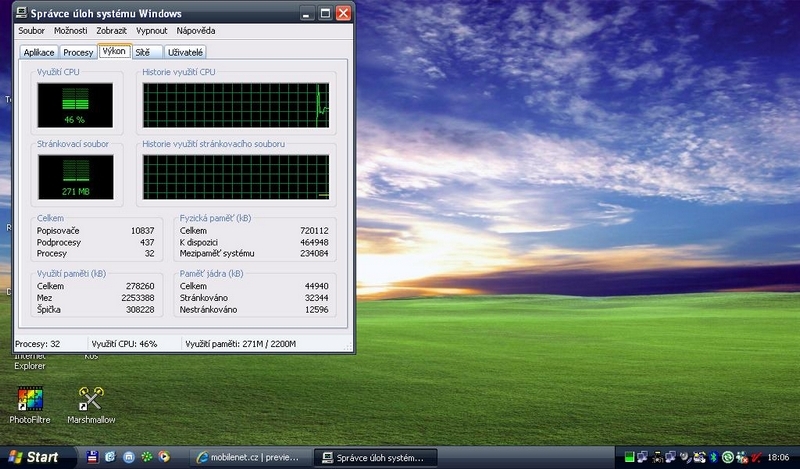Screen dimensions: 800x469
Task: Click the Bluetooth icon in system tray
Action: coord(713,458)
